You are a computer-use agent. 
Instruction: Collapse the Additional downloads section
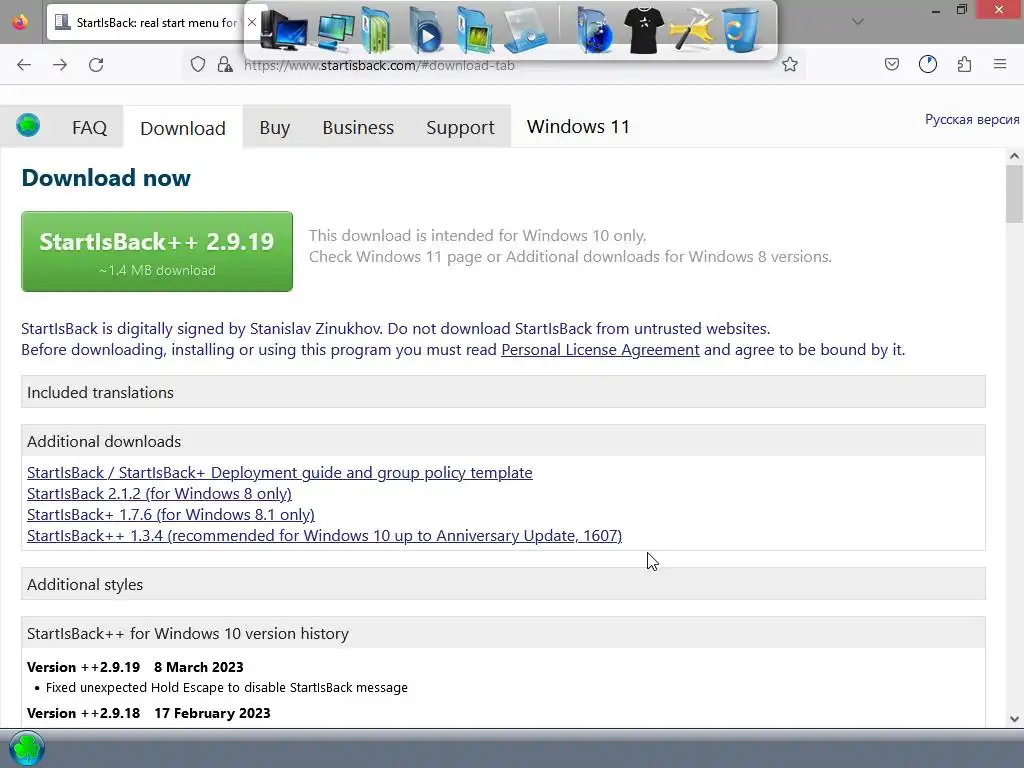503,441
